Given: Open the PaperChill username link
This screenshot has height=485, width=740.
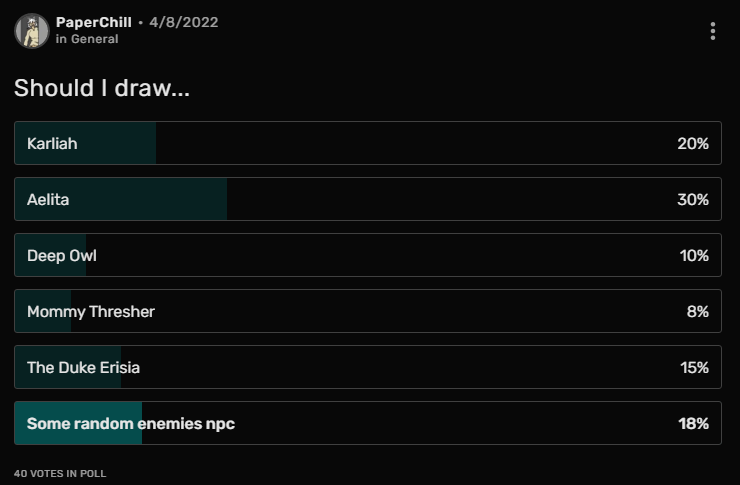Looking at the screenshot, I should coord(94,22).
